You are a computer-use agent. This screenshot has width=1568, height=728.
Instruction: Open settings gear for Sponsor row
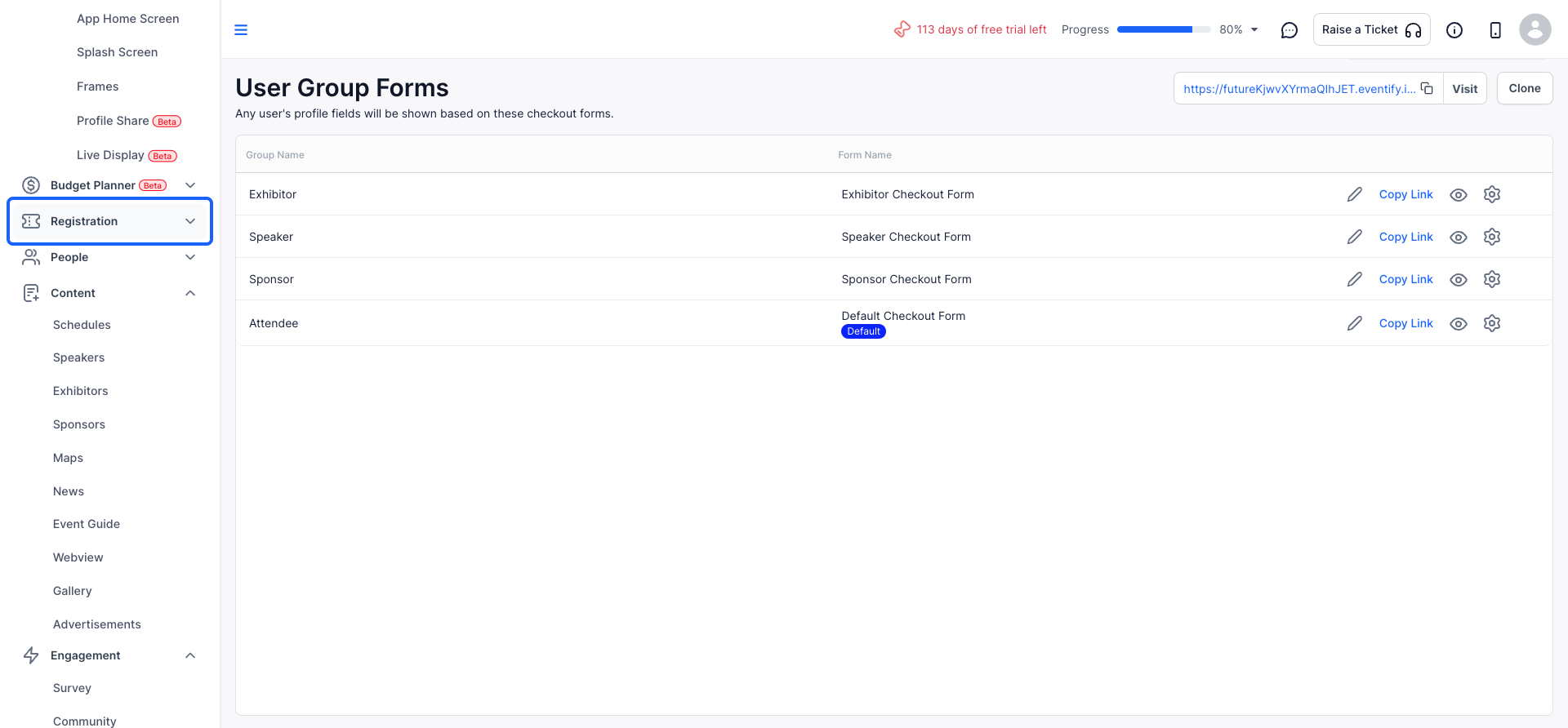(x=1492, y=279)
